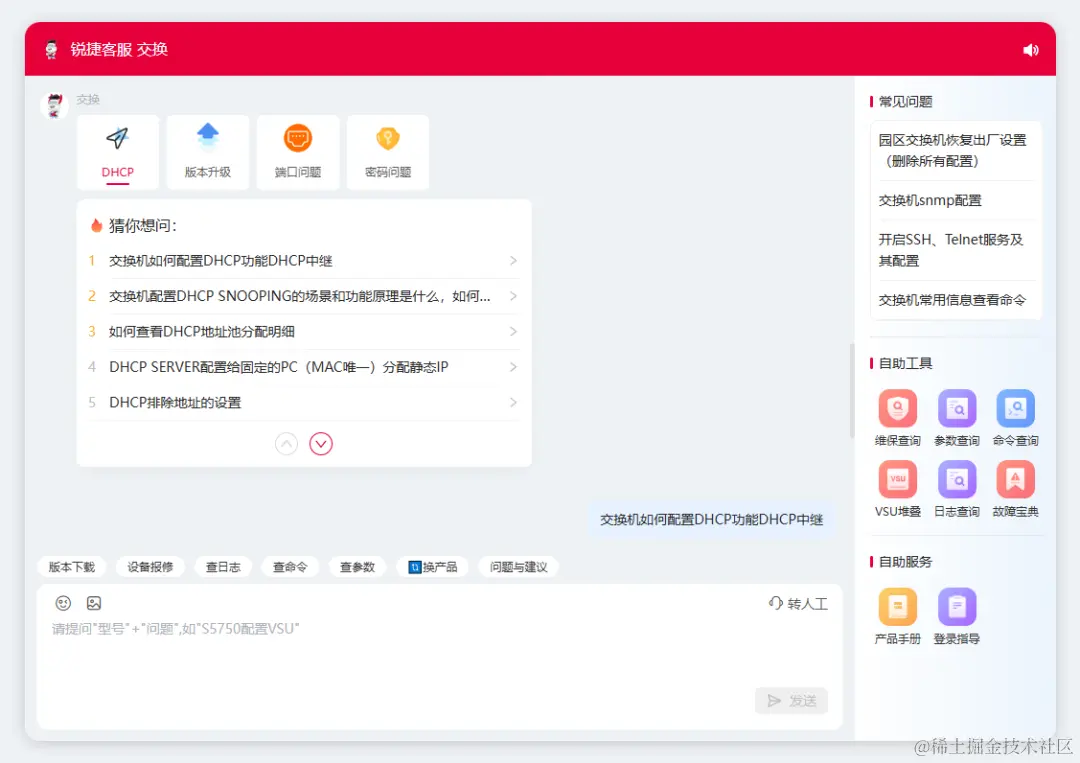Open question DHCP SERVER配置给固定的PC

tap(303, 367)
